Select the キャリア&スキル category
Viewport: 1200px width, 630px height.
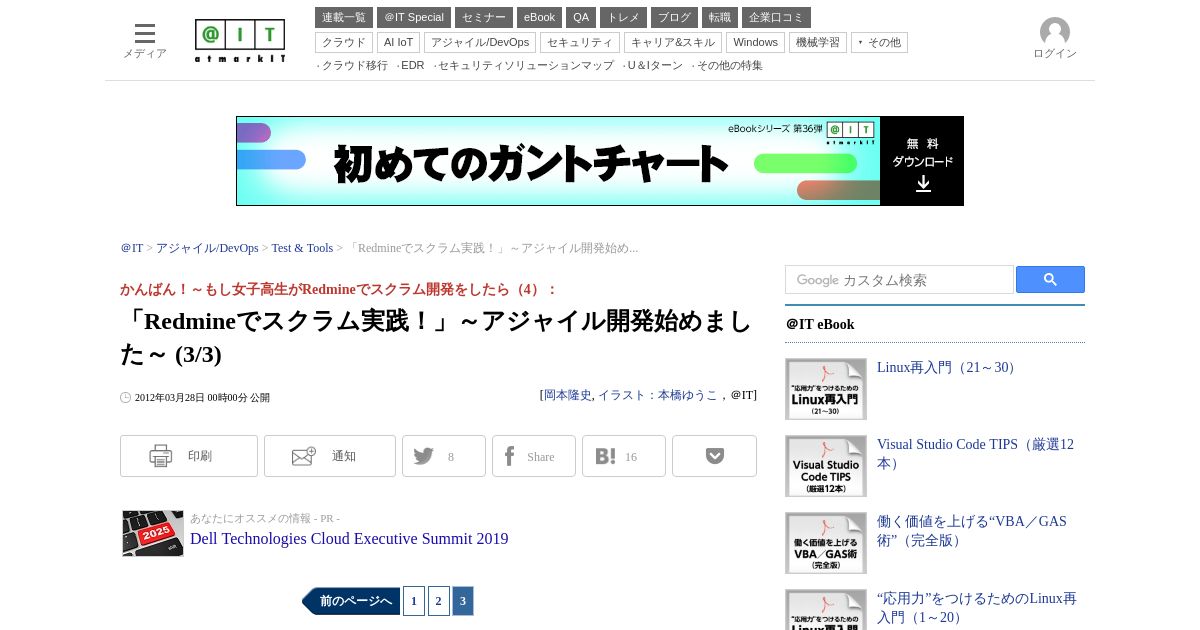point(673,43)
